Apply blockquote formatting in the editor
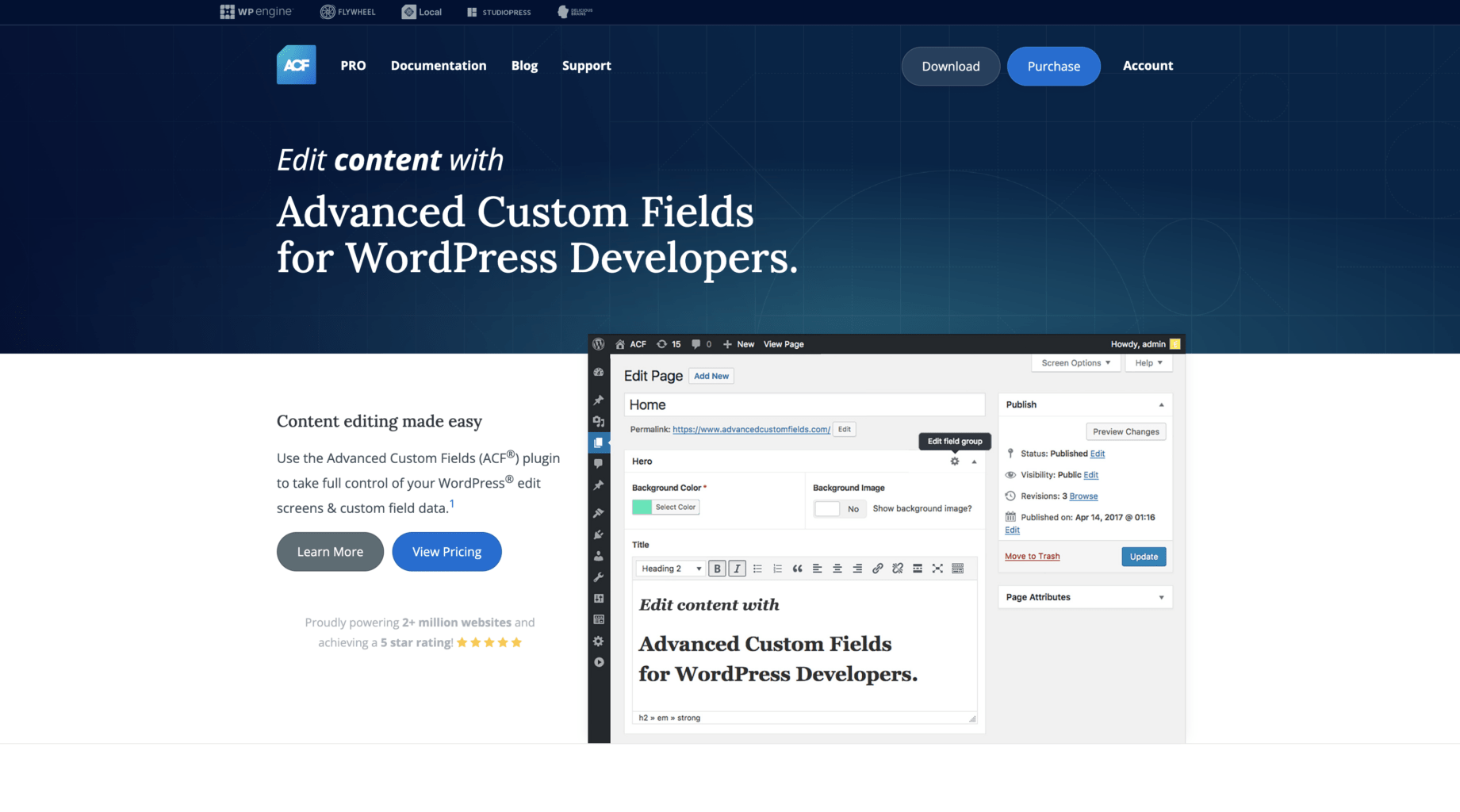1460x812 pixels. (x=797, y=569)
